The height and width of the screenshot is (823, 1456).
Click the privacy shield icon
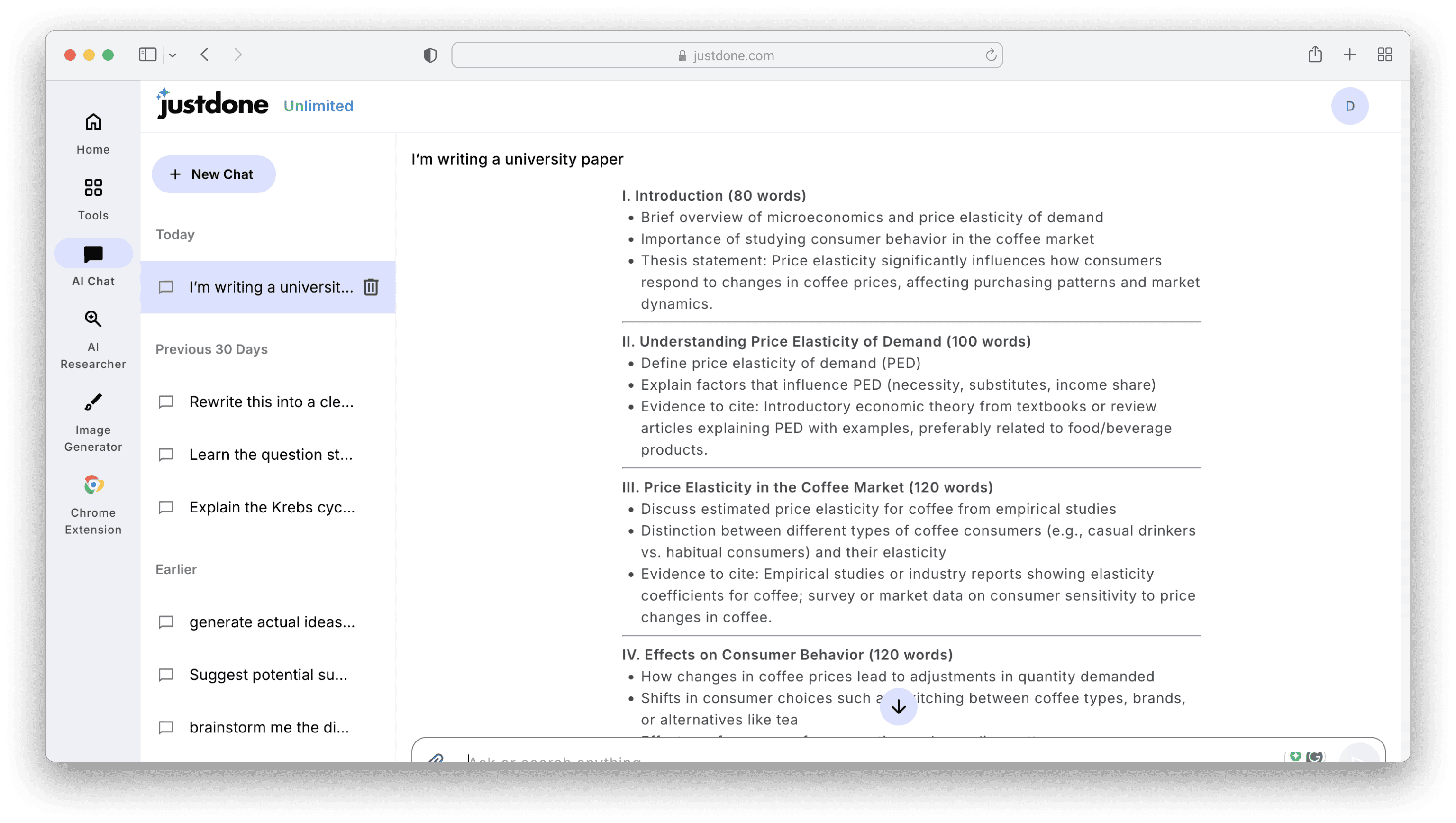pyautogui.click(x=430, y=55)
